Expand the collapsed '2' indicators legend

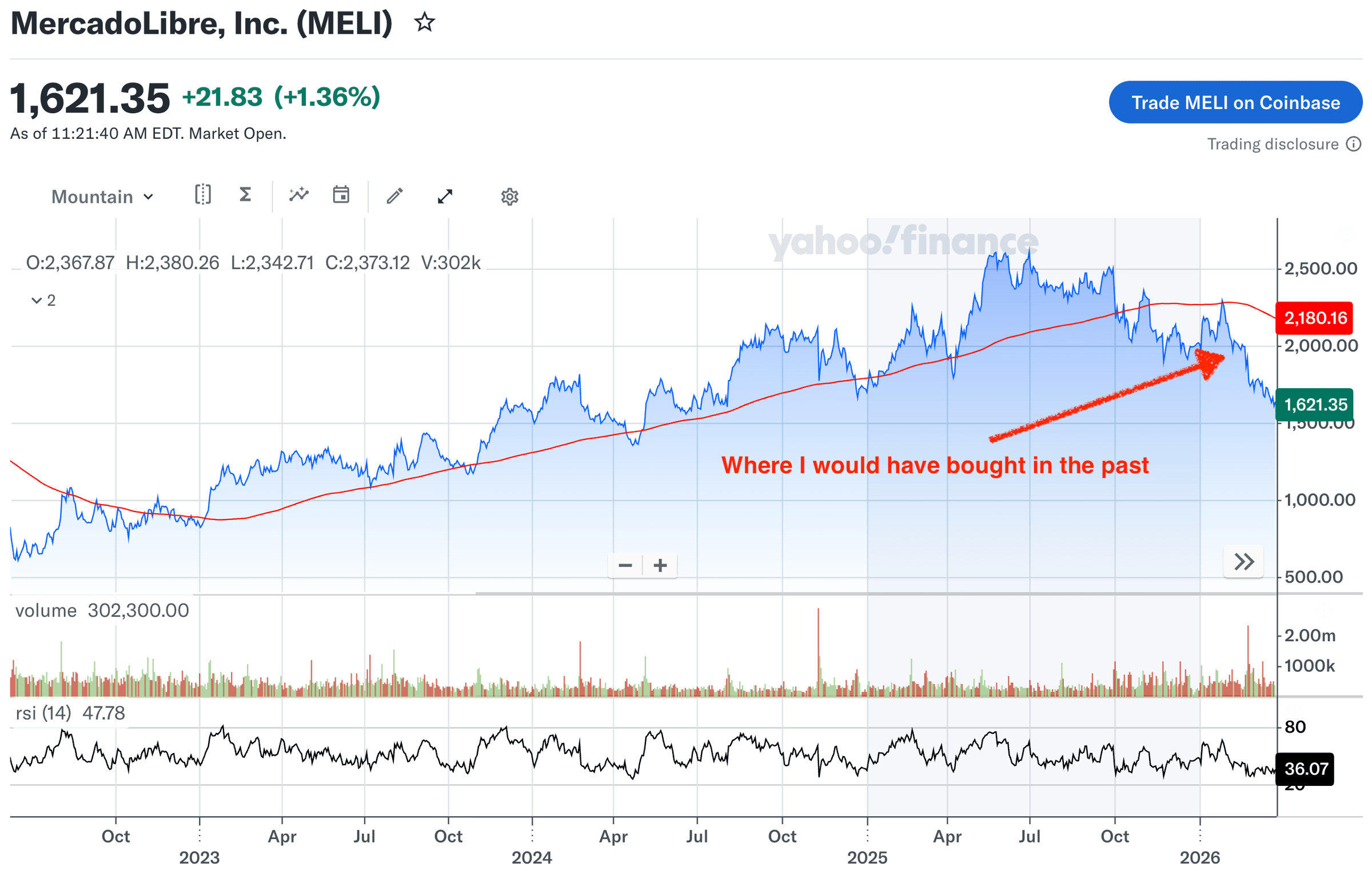tap(43, 300)
